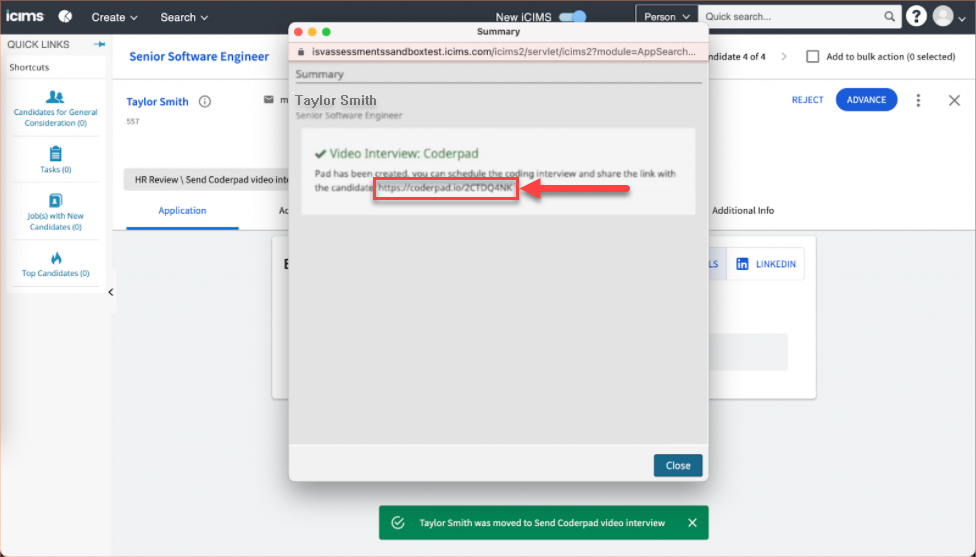The width and height of the screenshot is (976, 557).
Task: Open the dashboard circular icon beside logo
Action: (65, 17)
